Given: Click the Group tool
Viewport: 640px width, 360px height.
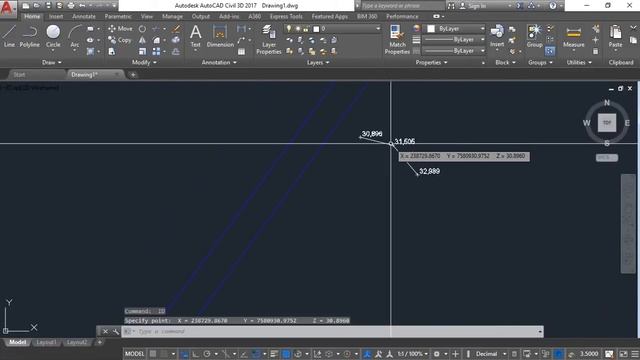Looking at the screenshot, I should (534, 36).
